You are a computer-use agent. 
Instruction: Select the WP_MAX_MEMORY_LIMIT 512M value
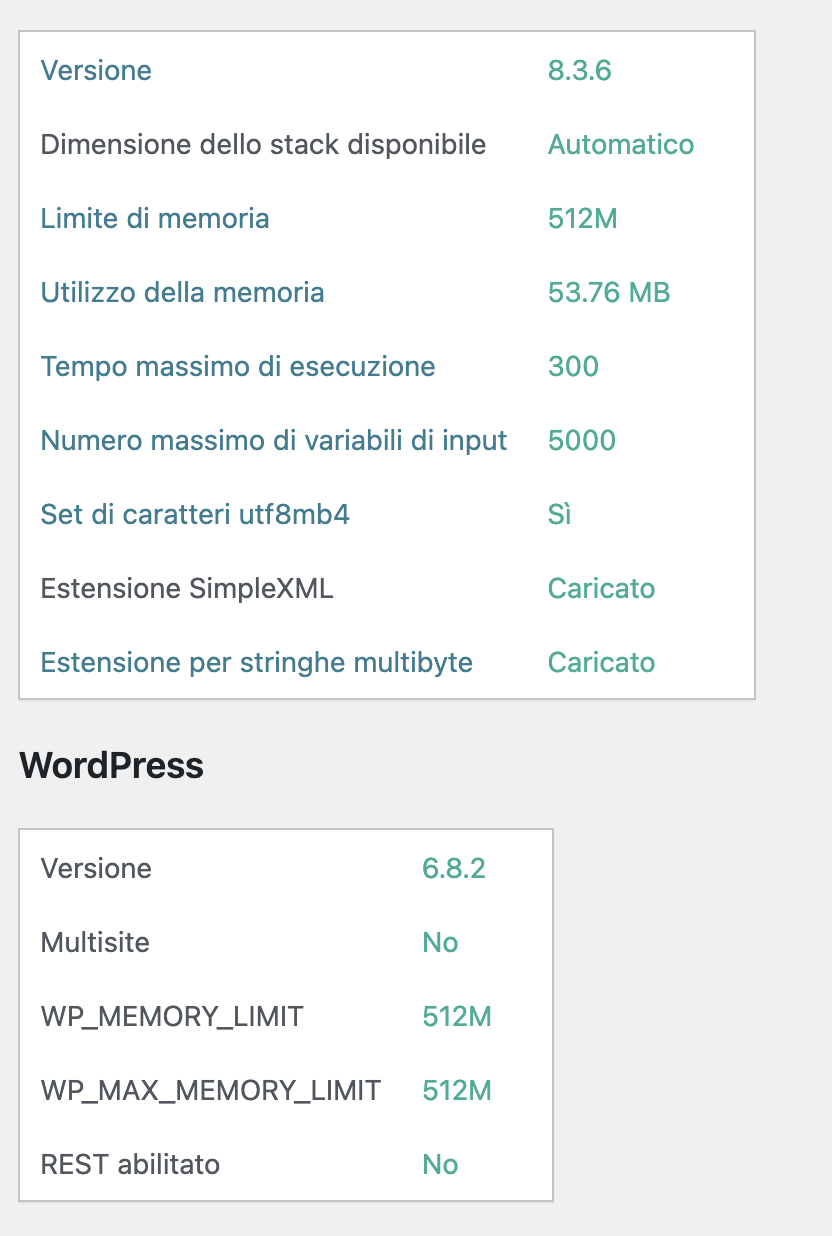click(457, 1090)
